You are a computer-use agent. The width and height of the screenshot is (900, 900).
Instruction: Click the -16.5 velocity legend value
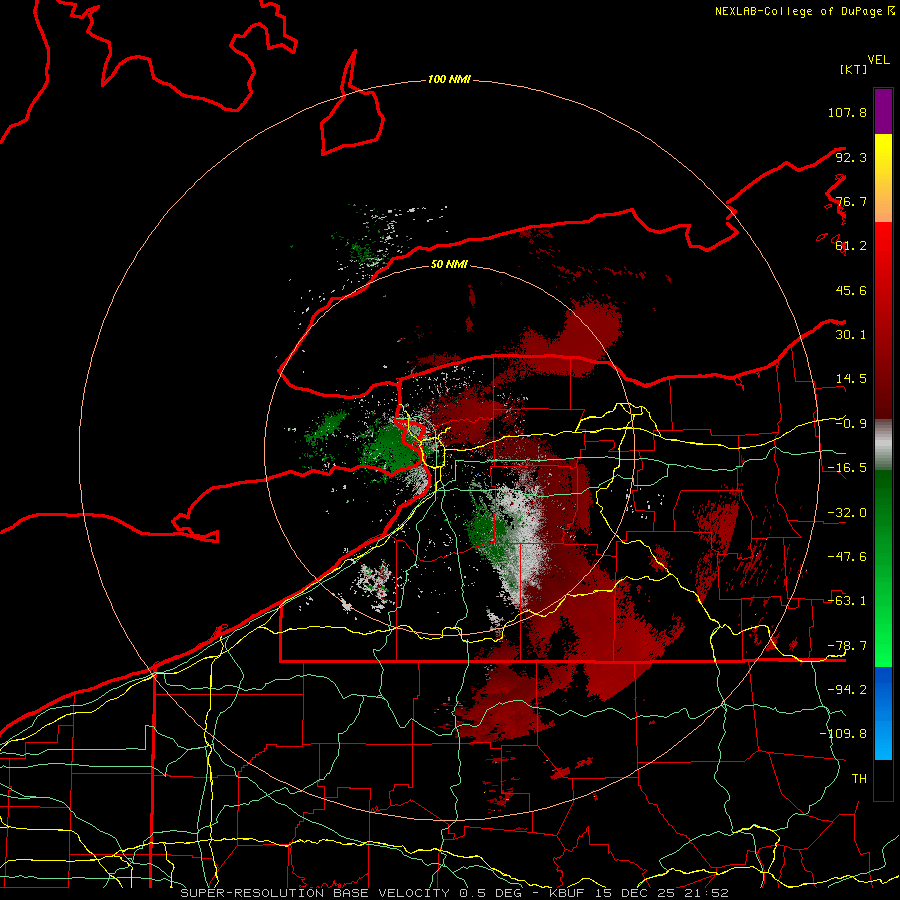[847, 468]
